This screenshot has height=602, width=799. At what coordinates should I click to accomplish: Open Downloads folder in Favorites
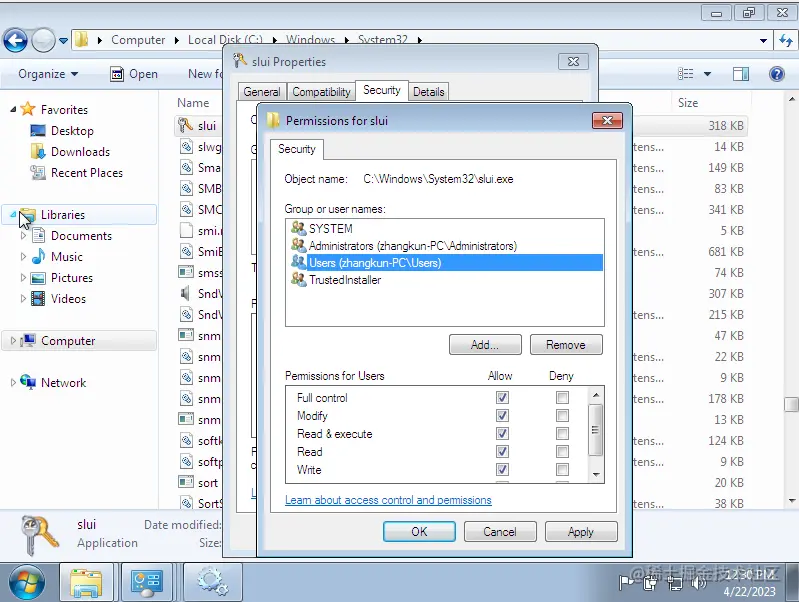point(81,152)
